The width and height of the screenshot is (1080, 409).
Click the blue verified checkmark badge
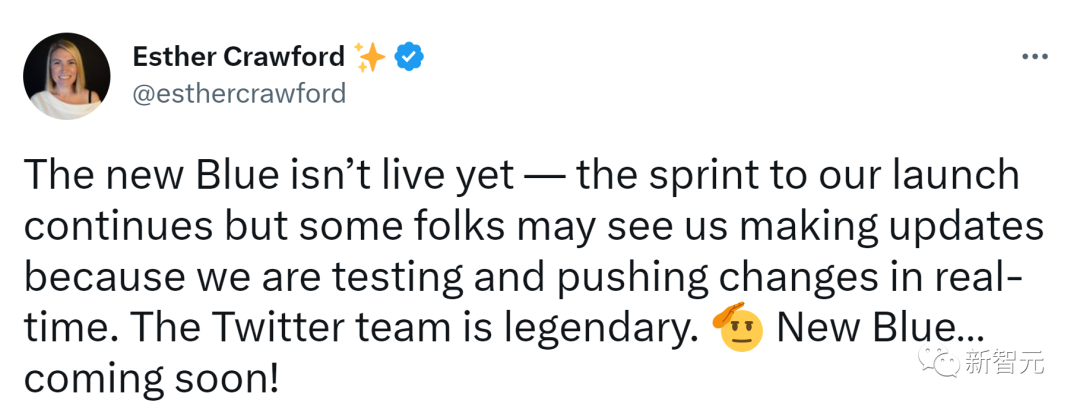(x=408, y=58)
